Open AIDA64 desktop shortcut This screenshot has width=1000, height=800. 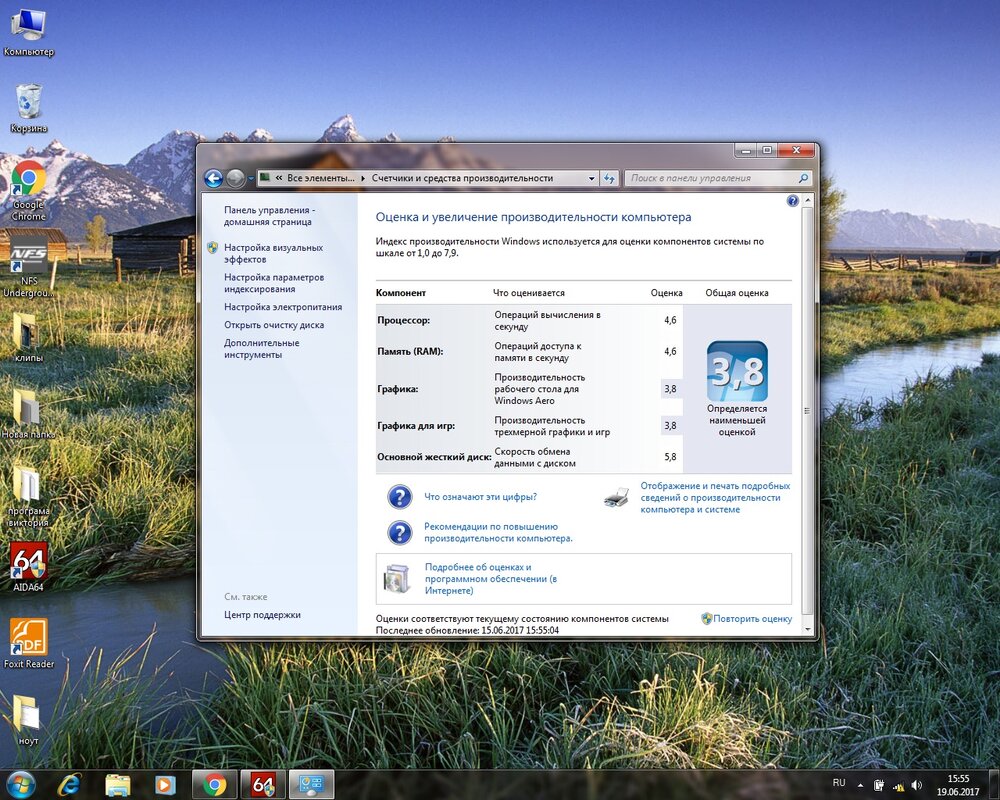(28, 563)
